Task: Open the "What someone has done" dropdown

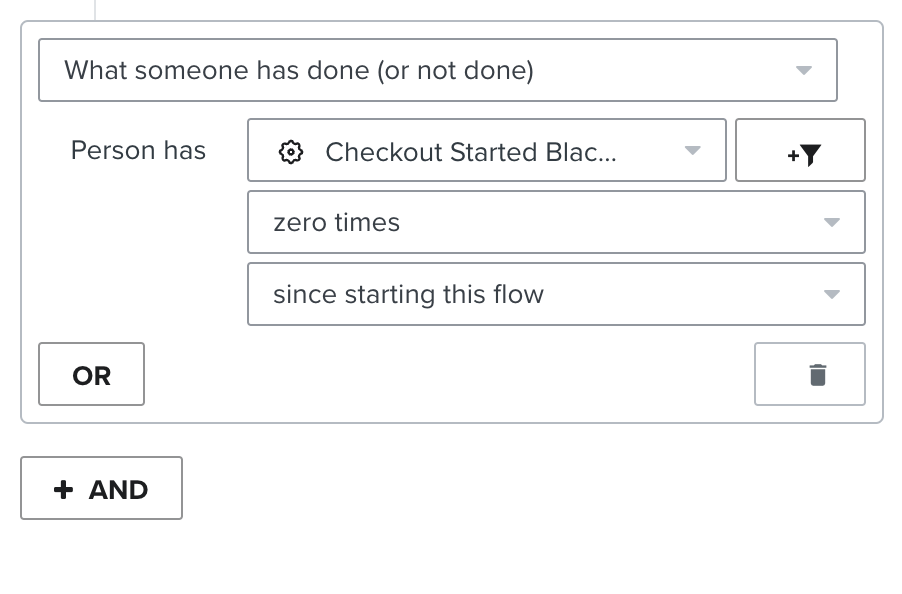Action: [437, 70]
